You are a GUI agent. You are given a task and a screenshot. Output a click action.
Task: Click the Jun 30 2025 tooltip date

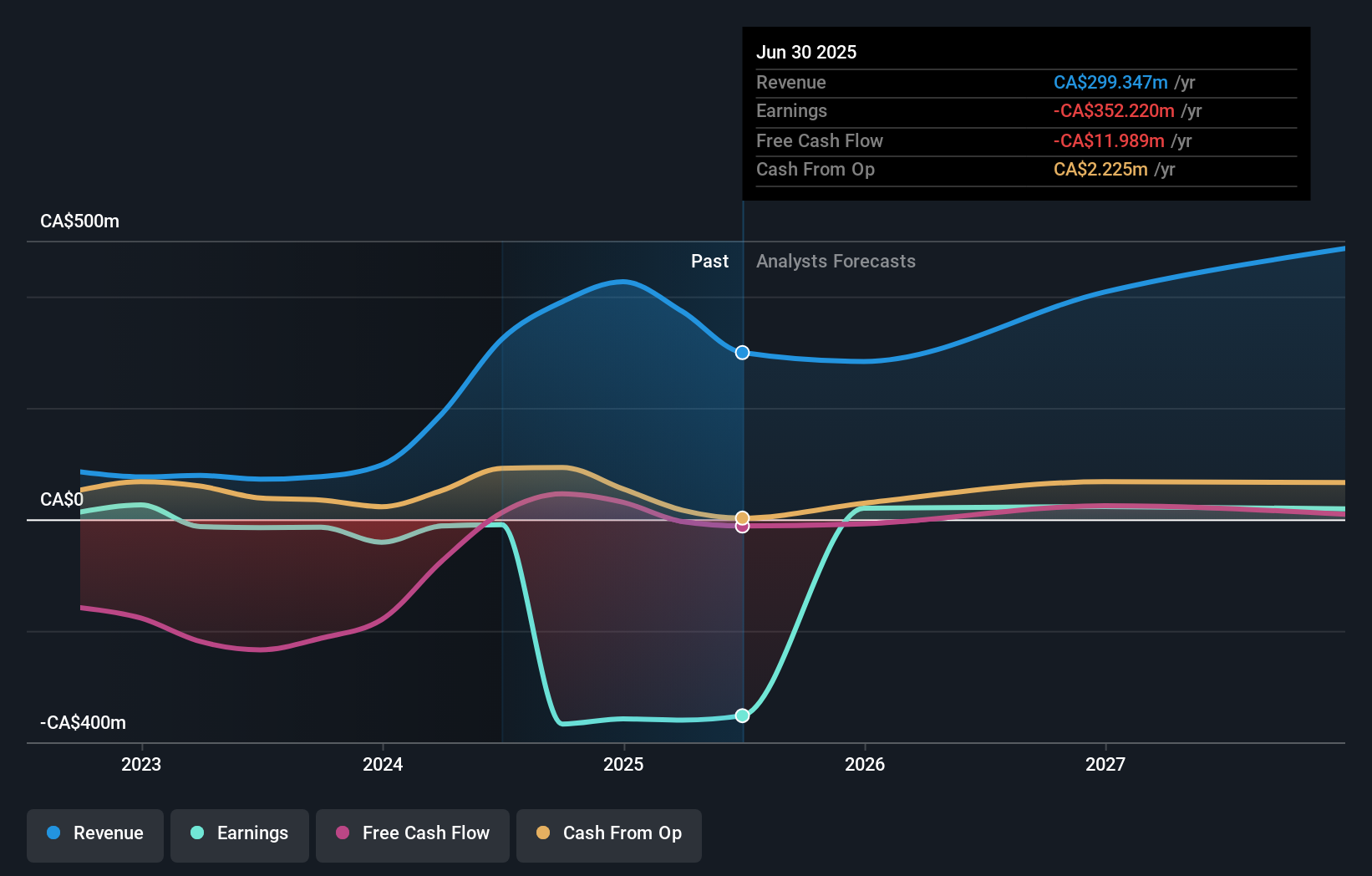pyautogui.click(x=806, y=53)
